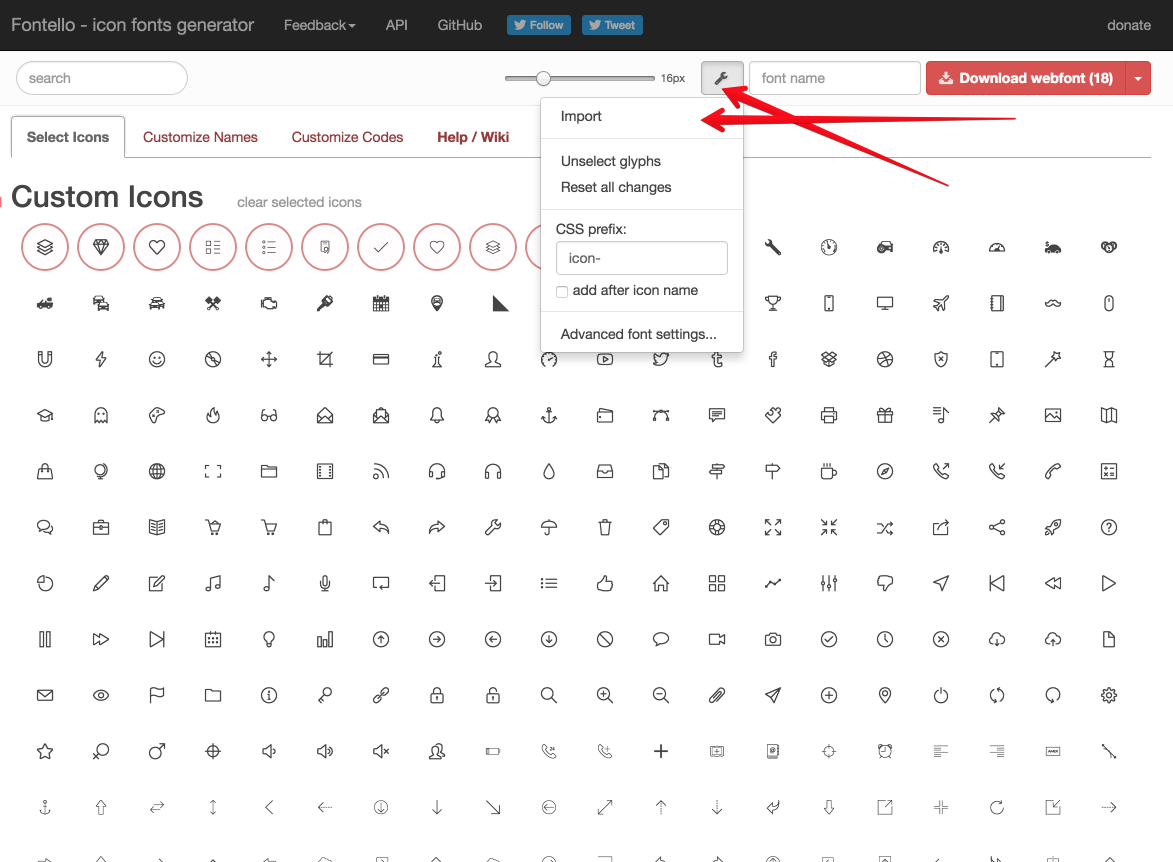Select the home icon

661,583
